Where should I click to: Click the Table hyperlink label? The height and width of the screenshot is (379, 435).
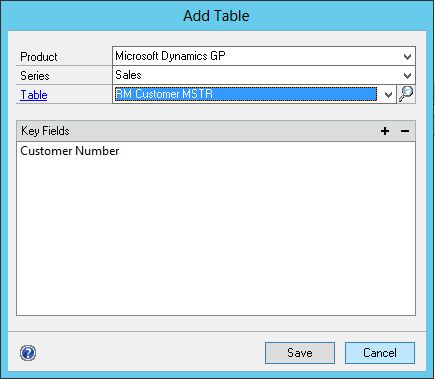34,95
